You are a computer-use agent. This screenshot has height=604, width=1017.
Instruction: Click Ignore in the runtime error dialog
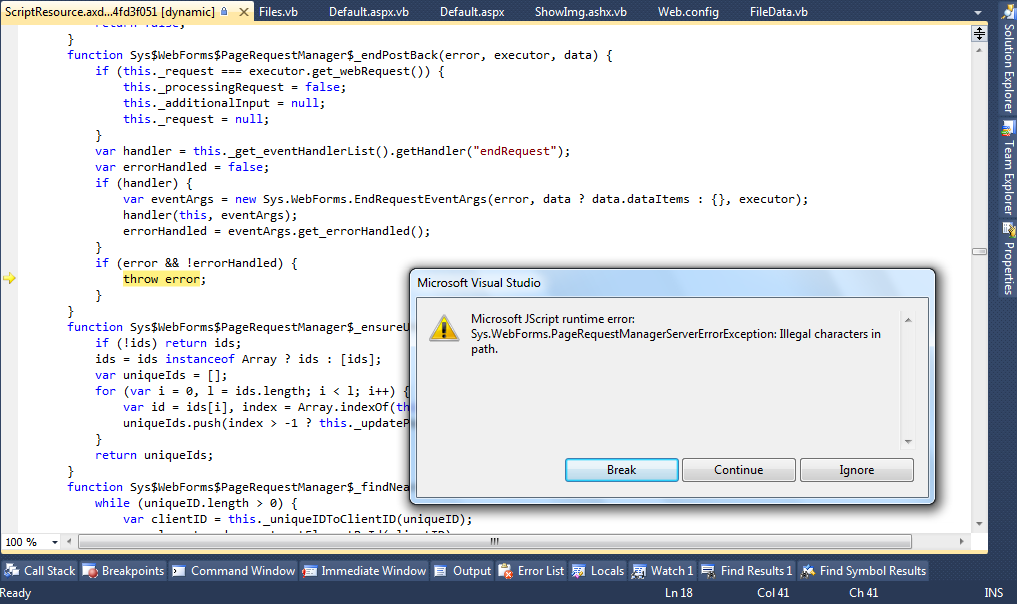tap(857, 470)
